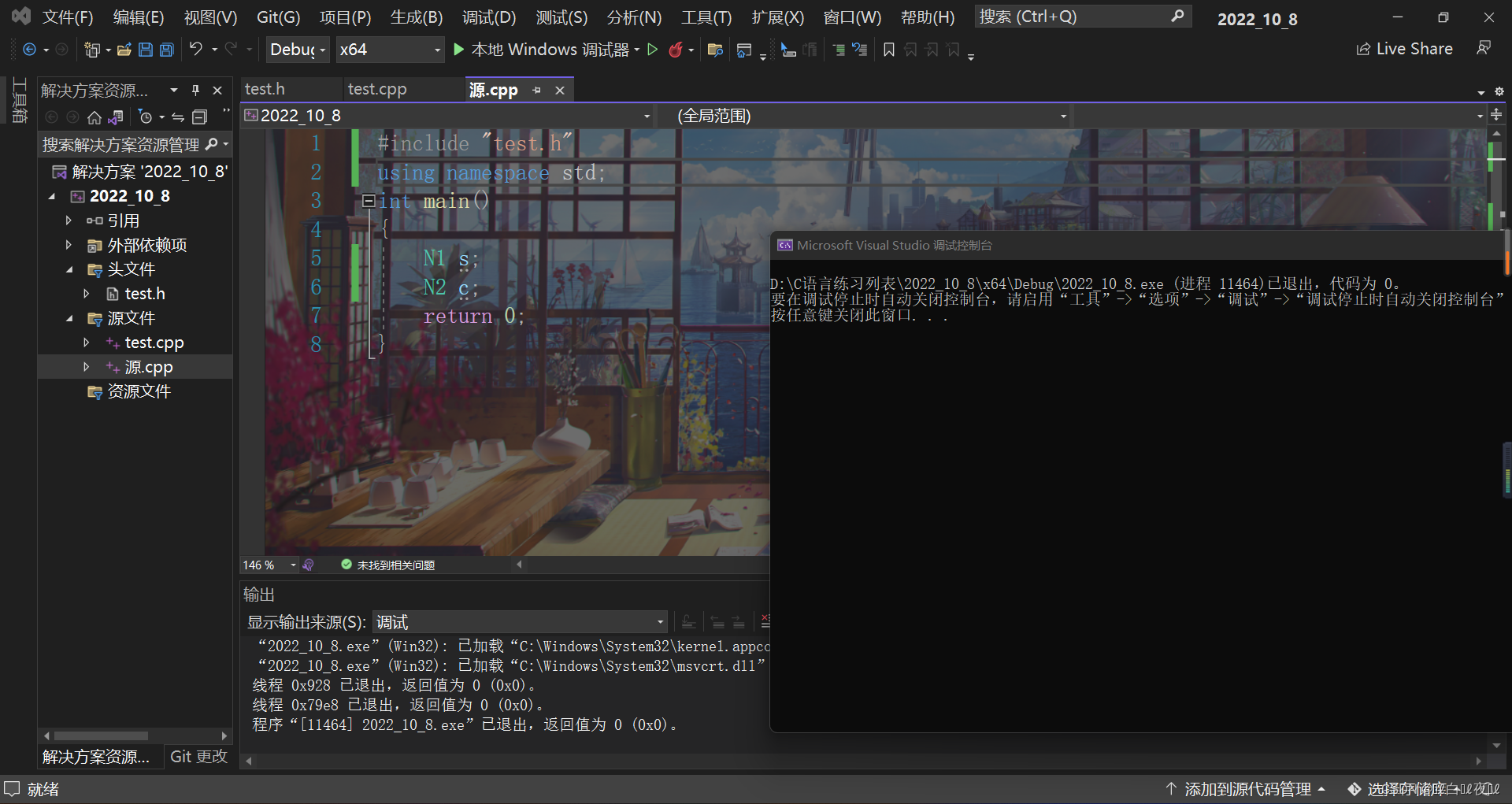The width and height of the screenshot is (1512, 804).
Task: Switch to the test.cpp editor tab
Action: pyautogui.click(x=377, y=89)
